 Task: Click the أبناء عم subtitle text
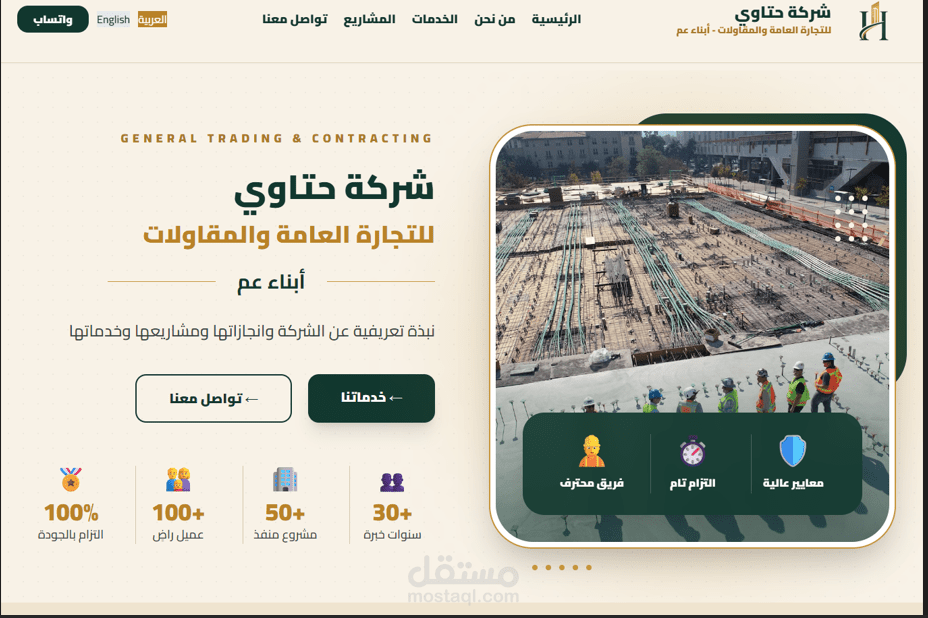point(271,281)
